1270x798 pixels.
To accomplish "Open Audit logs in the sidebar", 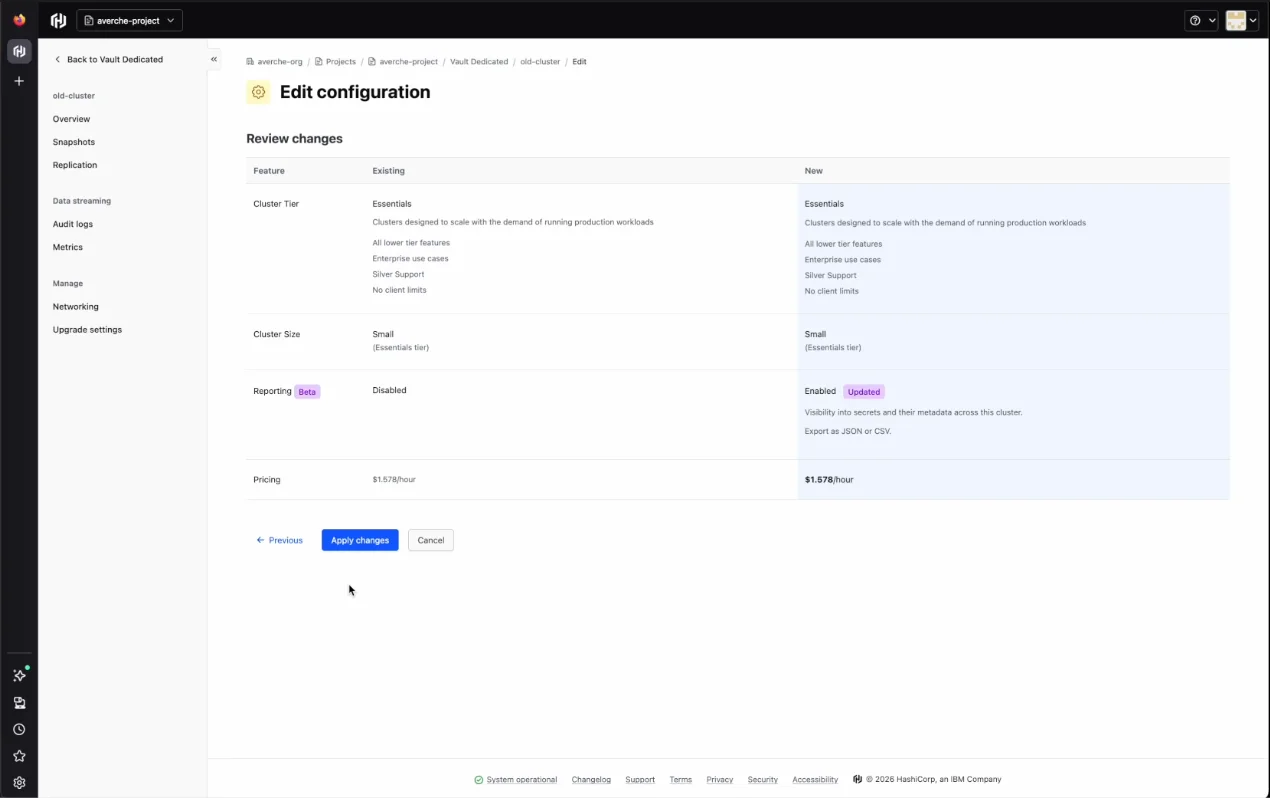I will click(73, 224).
